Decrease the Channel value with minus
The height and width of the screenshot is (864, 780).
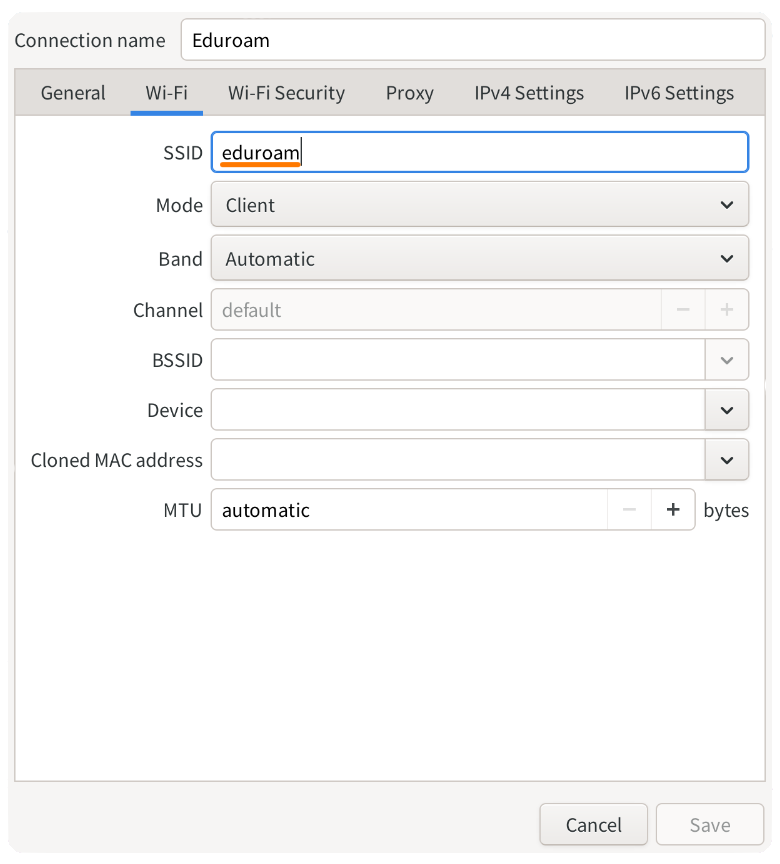point(683,310)
